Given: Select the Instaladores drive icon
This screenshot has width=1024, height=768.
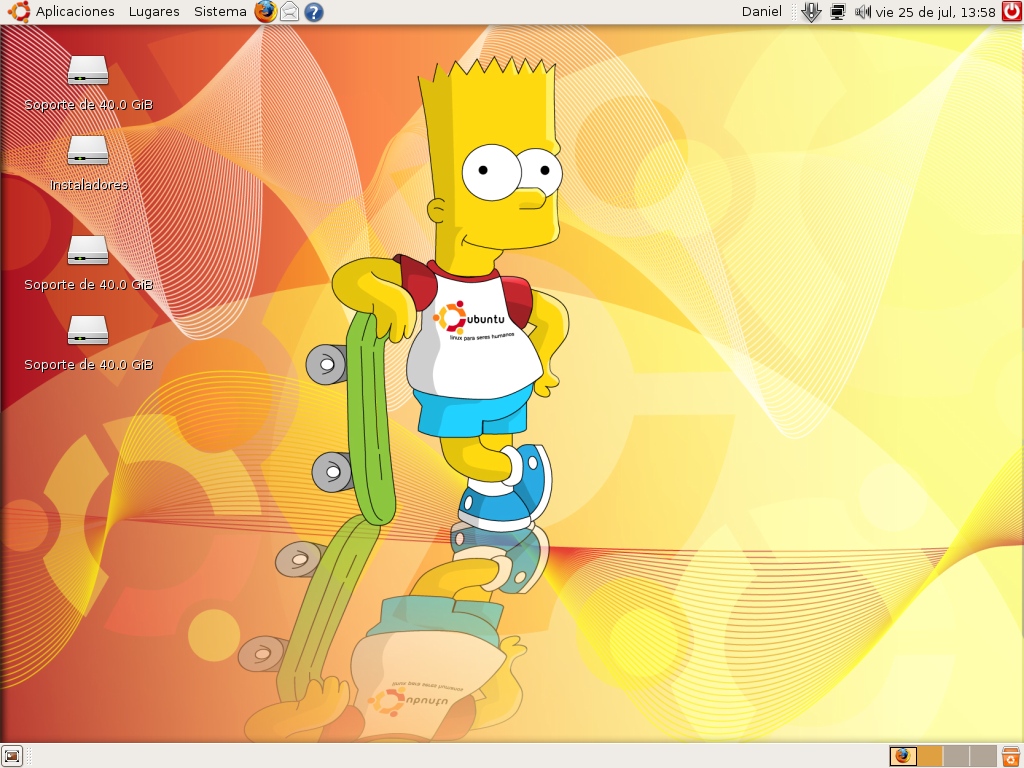Looking at the screenshot, I should coord(88,151).
